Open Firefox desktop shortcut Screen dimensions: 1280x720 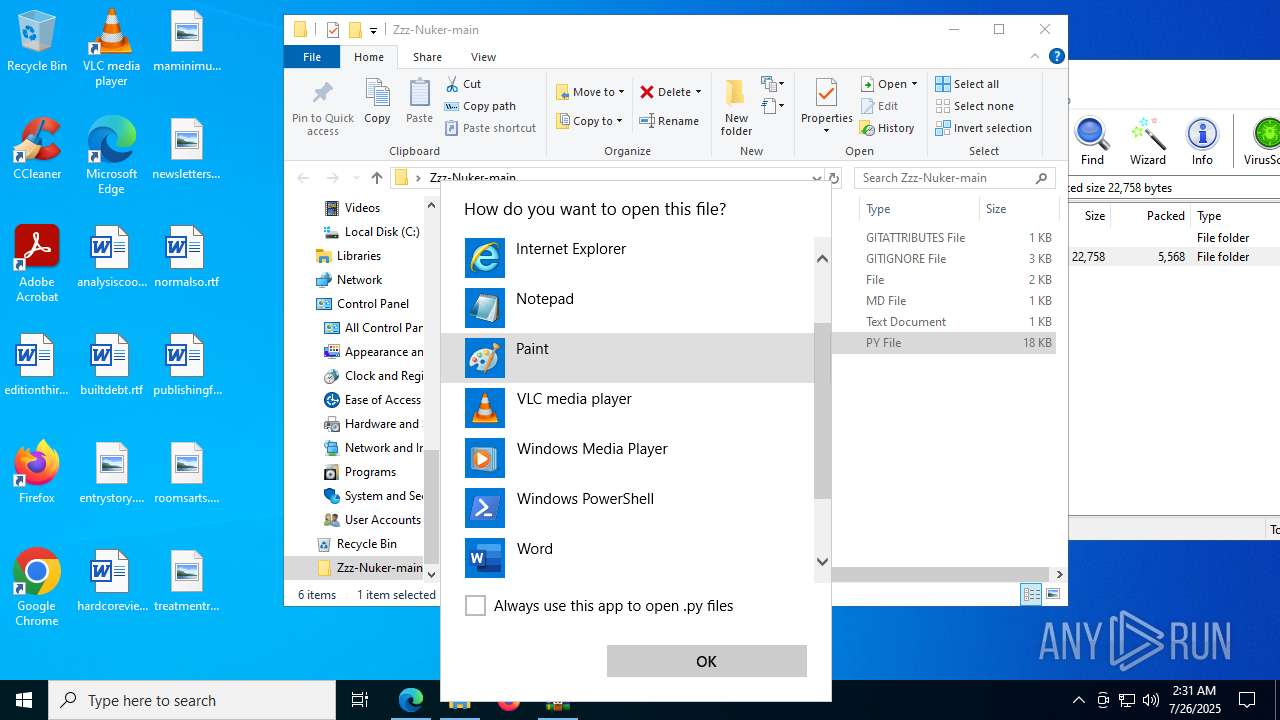point(37,474)
